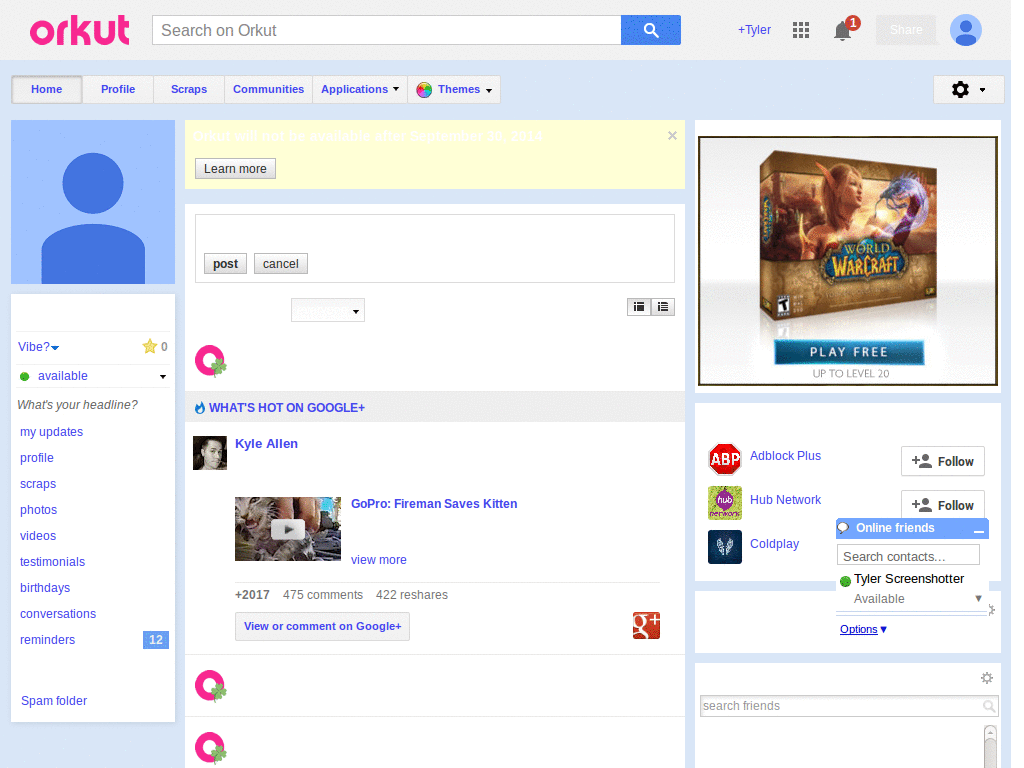Image resolution: width=1024 pixels, height=768 pixels.
Task: Click the Search on Orkut field
Action: pyautogui.click(x=387, y=30)
